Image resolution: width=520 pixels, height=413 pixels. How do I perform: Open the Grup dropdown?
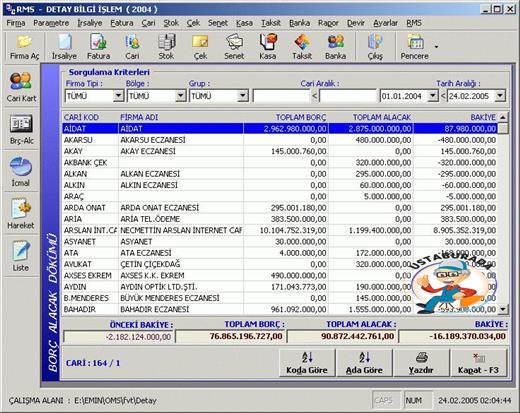point(243,96)
